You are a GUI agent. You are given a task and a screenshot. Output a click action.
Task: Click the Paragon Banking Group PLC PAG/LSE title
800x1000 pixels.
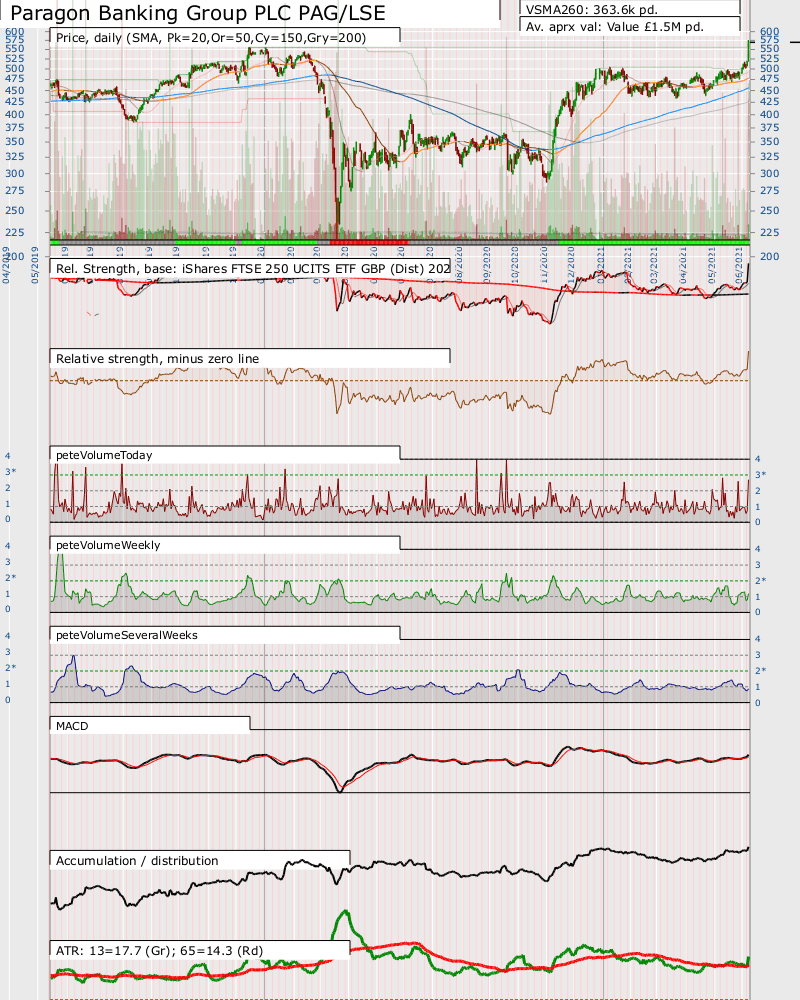pyautogui.click(x=198, y=13)
